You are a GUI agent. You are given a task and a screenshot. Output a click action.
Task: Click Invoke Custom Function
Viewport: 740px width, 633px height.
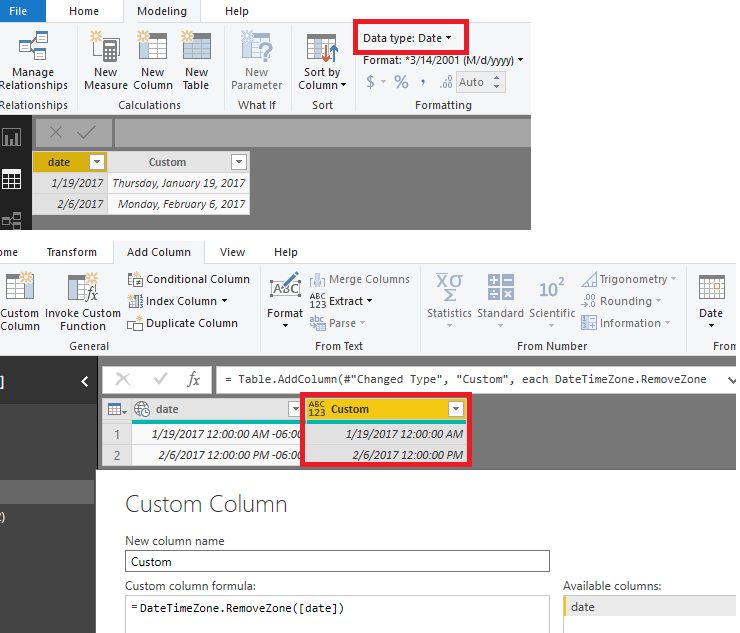point(83,302)
